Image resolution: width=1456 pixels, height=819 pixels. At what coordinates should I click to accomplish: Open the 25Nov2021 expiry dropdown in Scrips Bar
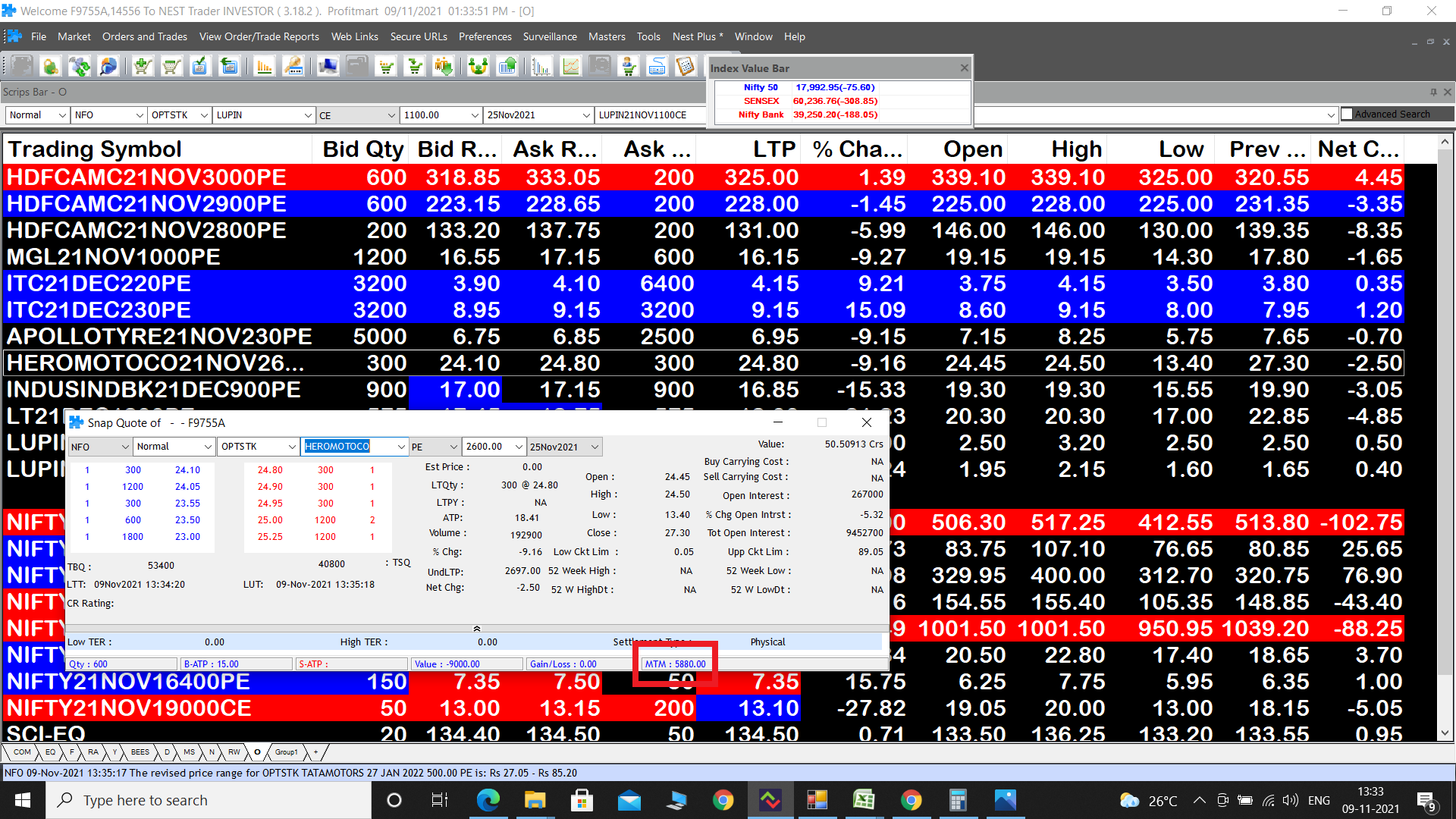point(586,115)
